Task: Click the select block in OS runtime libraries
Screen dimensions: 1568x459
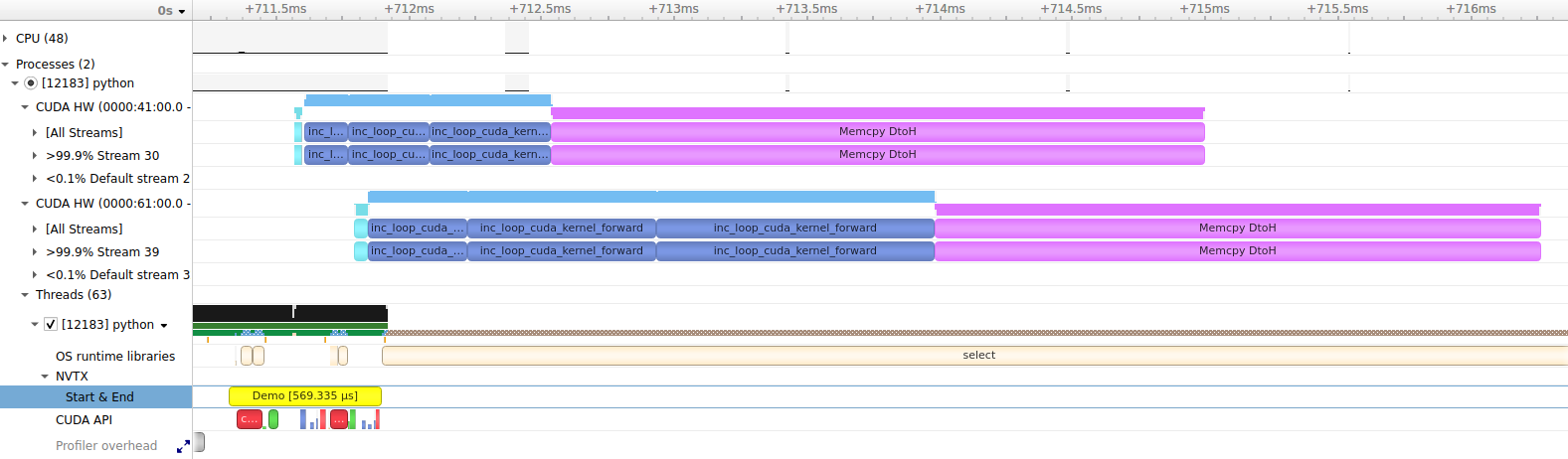Action: coord(977,356)
